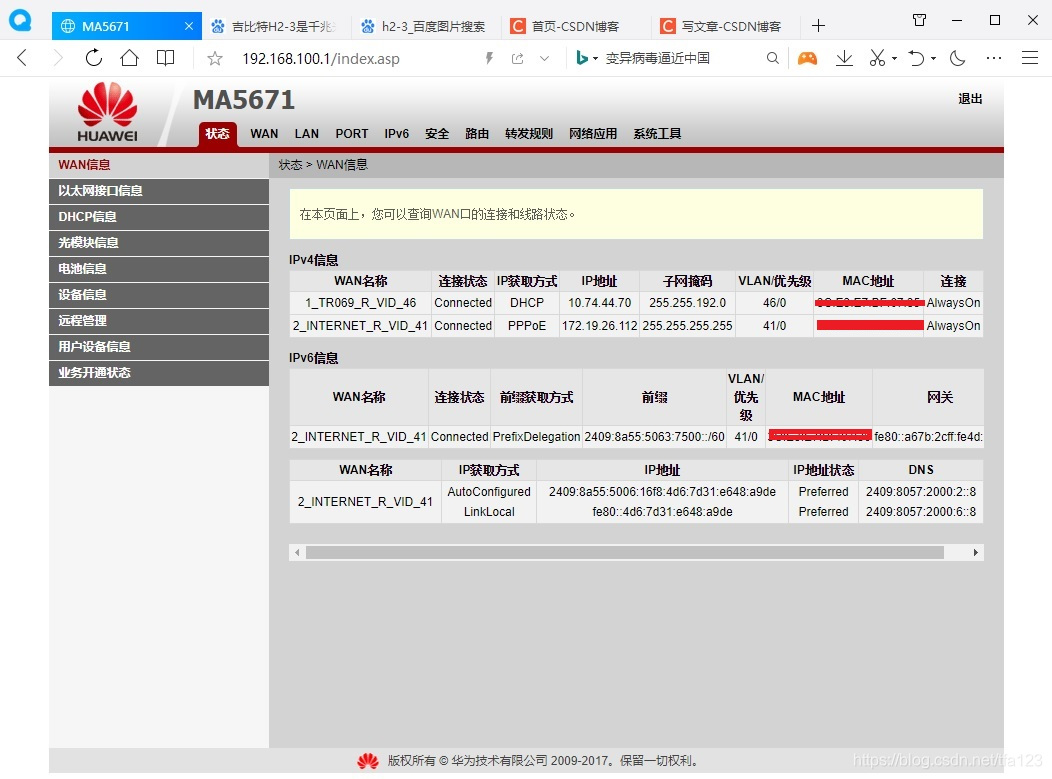Open 设备信息 in the sidebar
The image size is (1052, 779).
(159, 295)
